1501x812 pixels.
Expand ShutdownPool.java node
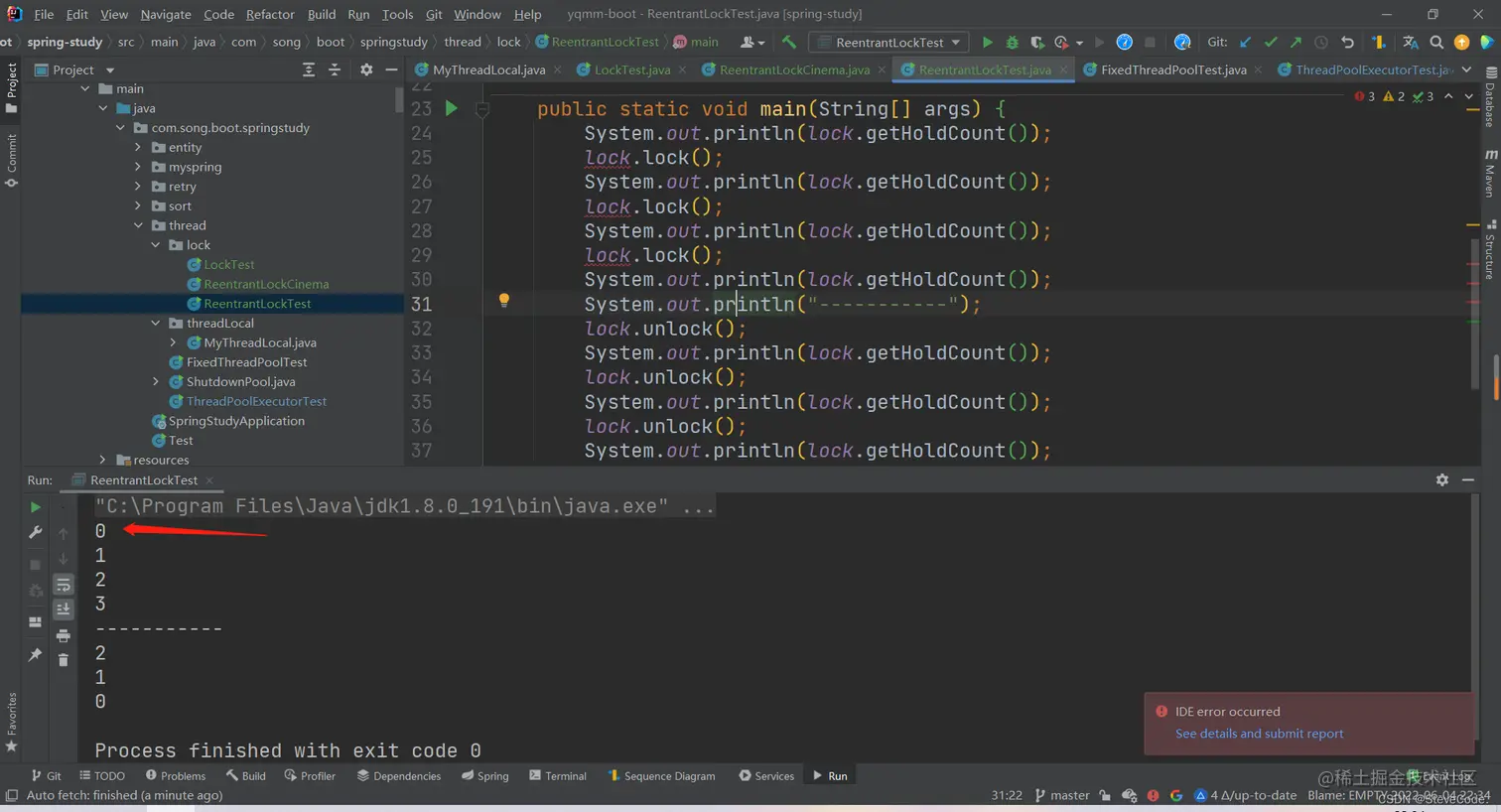pyautogui.click(x=156, y=382)
